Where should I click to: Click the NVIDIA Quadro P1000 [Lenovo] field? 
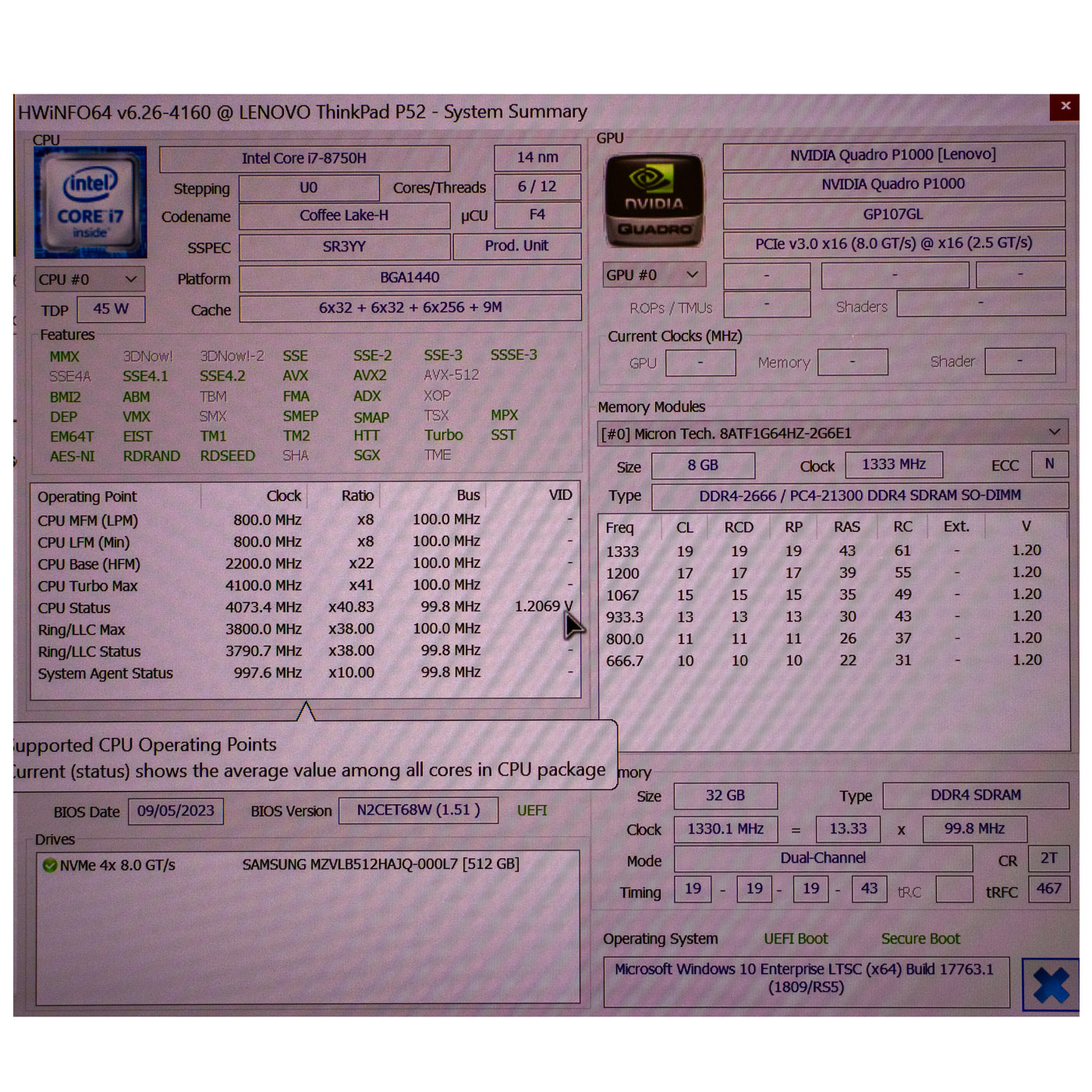(893, 155)
